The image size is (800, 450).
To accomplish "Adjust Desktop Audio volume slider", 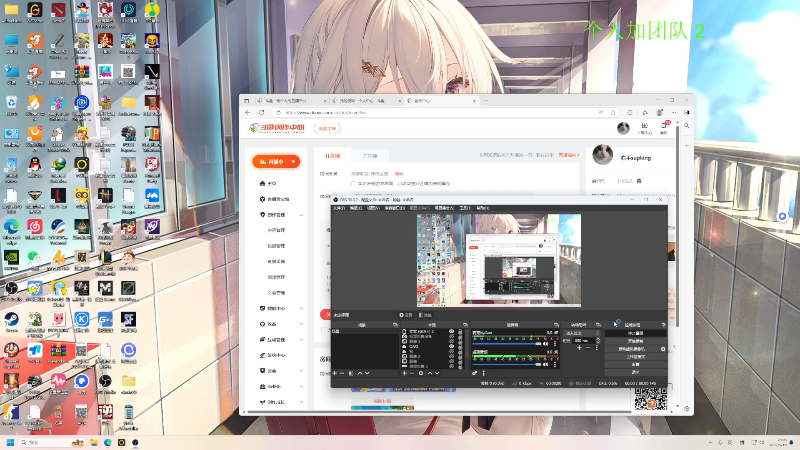I will pyautogui.click(x=507, y=364).
